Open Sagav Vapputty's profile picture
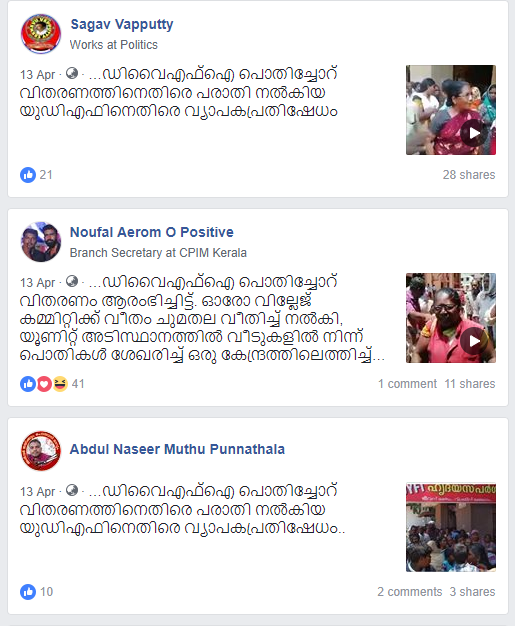Viewport: 515px width, 626px height. [x=41, y=34]
